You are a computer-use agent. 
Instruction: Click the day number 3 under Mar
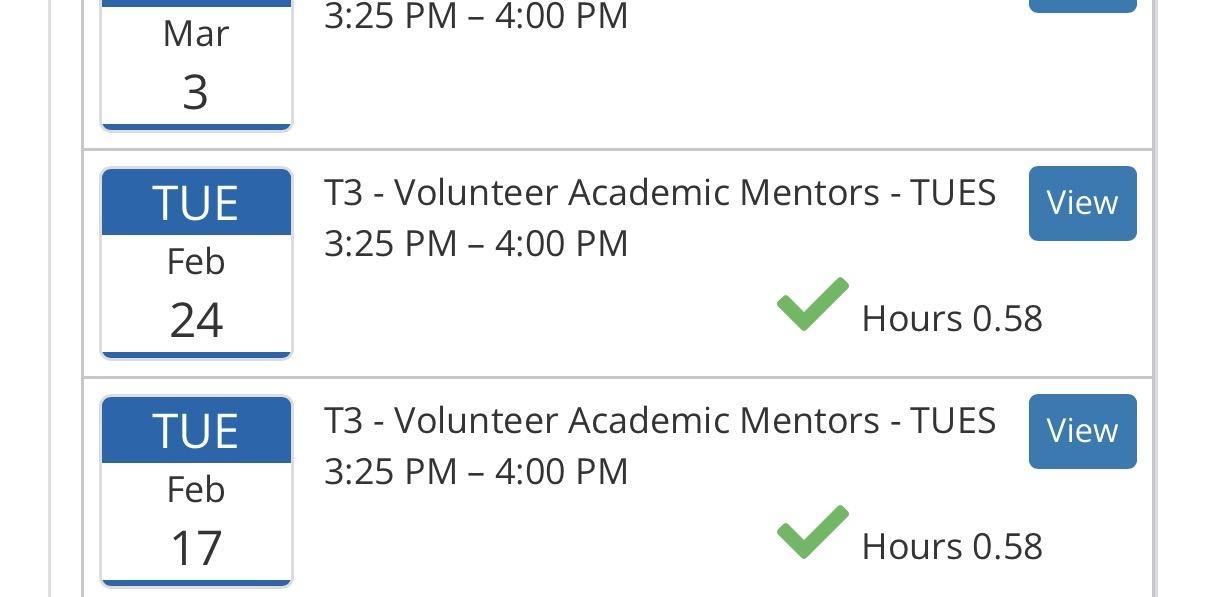(x=196, y=92)
